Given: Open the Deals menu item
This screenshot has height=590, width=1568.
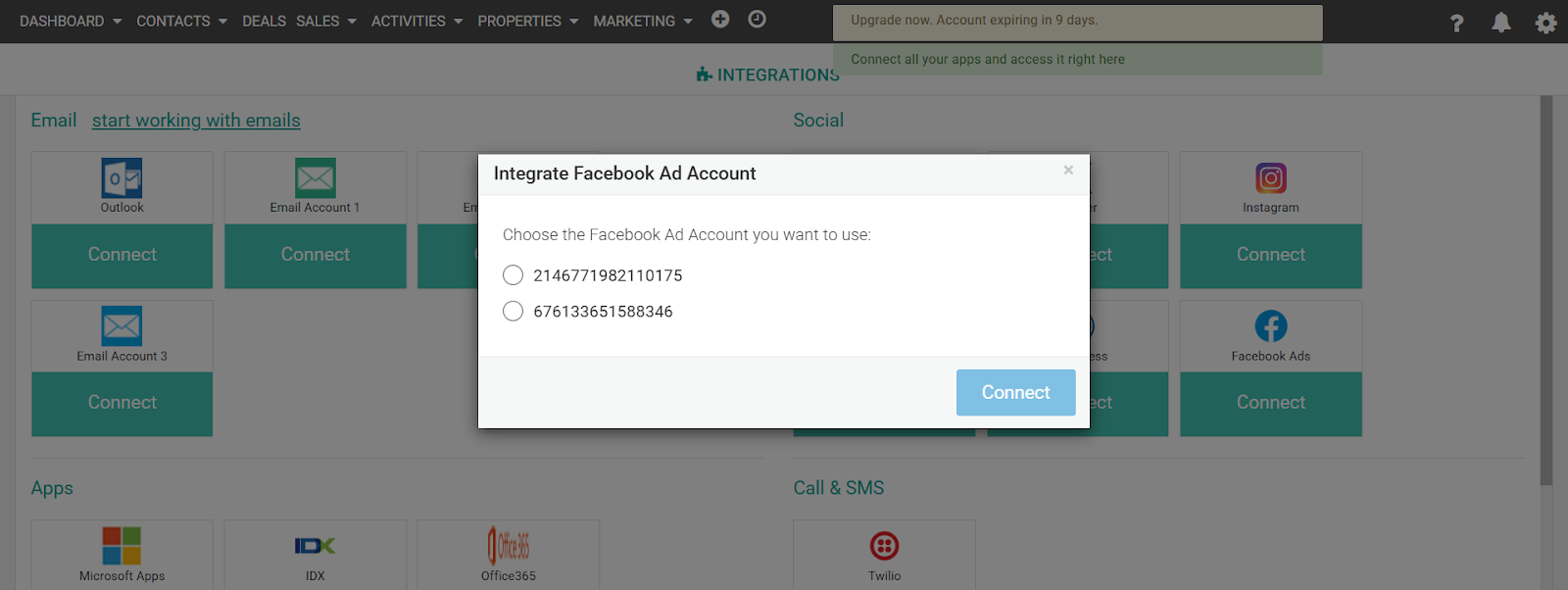Looking at the screenshot, I should pyautogui.click(x=264, y=21).
